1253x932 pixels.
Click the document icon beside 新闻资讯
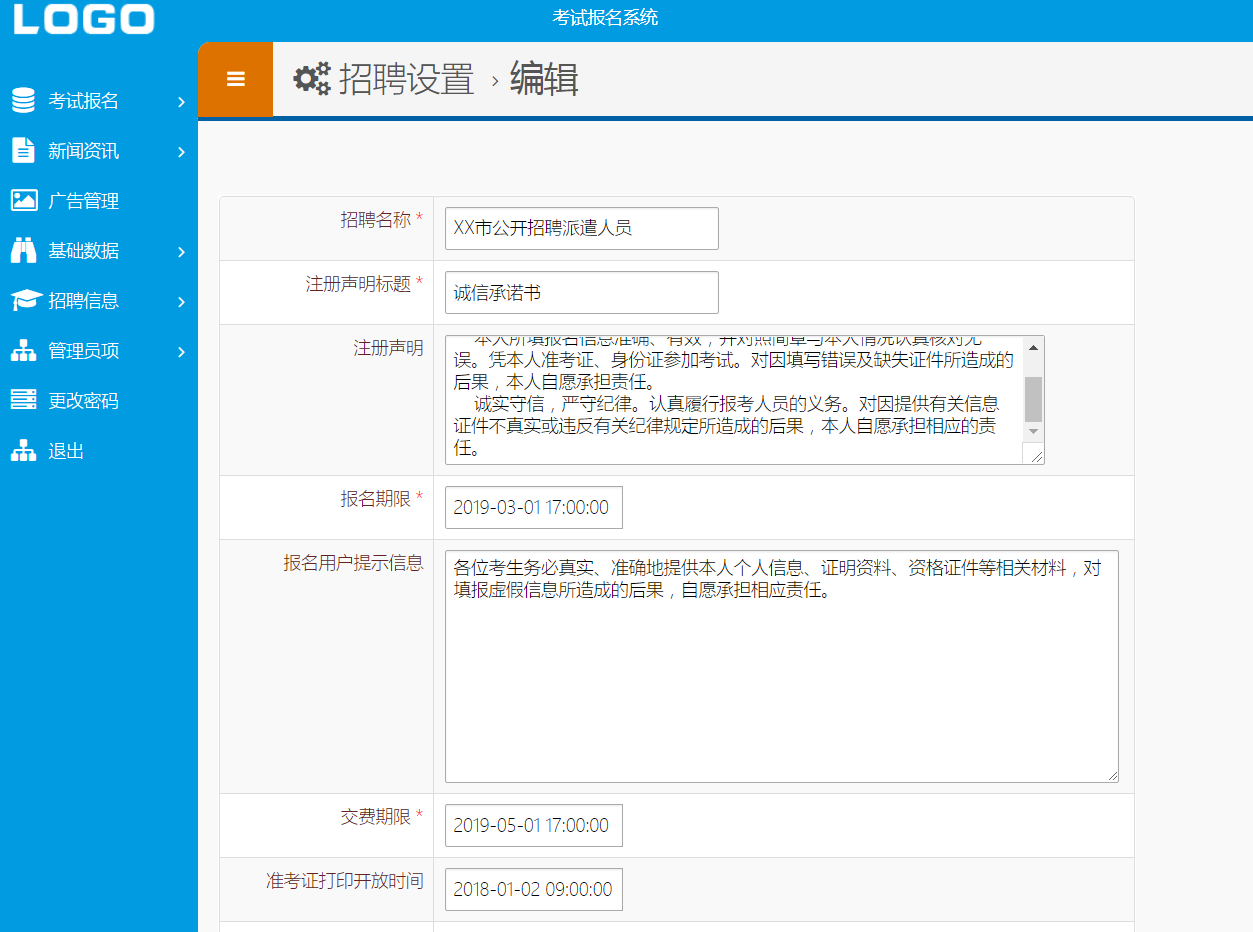(23, 151)
